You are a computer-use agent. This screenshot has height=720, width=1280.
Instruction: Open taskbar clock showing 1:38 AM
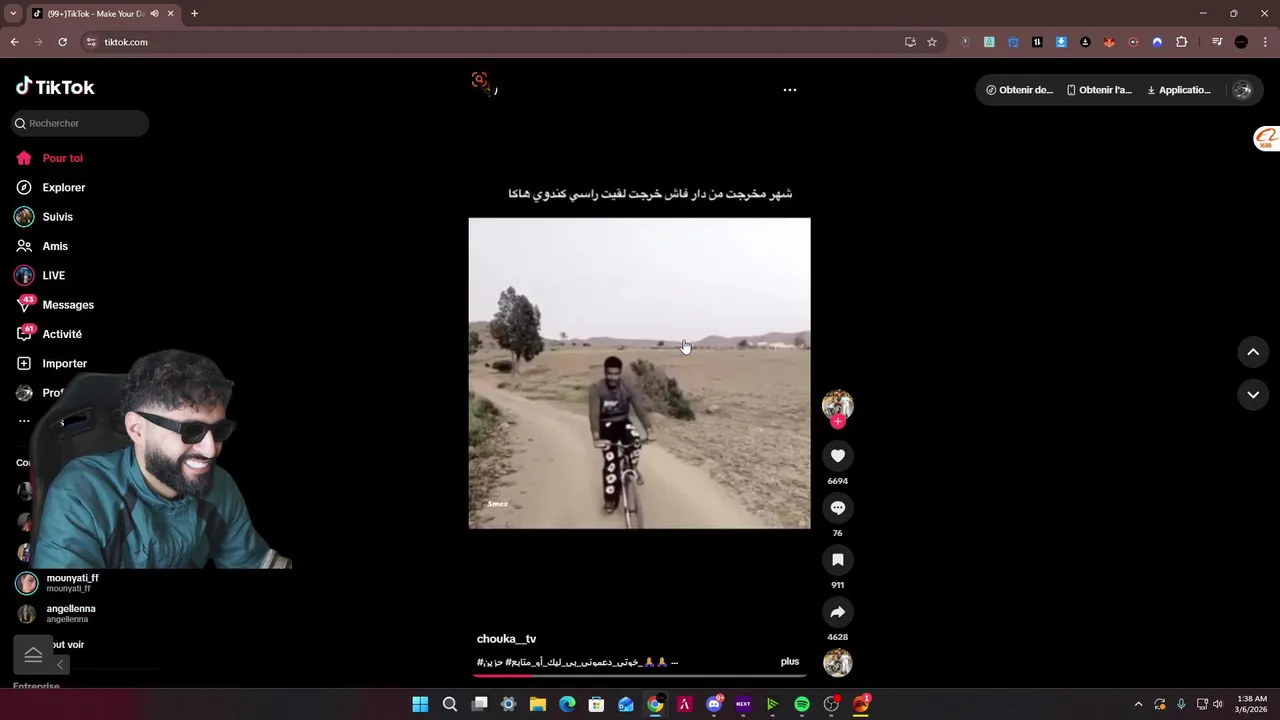[x=1252, y=704]
